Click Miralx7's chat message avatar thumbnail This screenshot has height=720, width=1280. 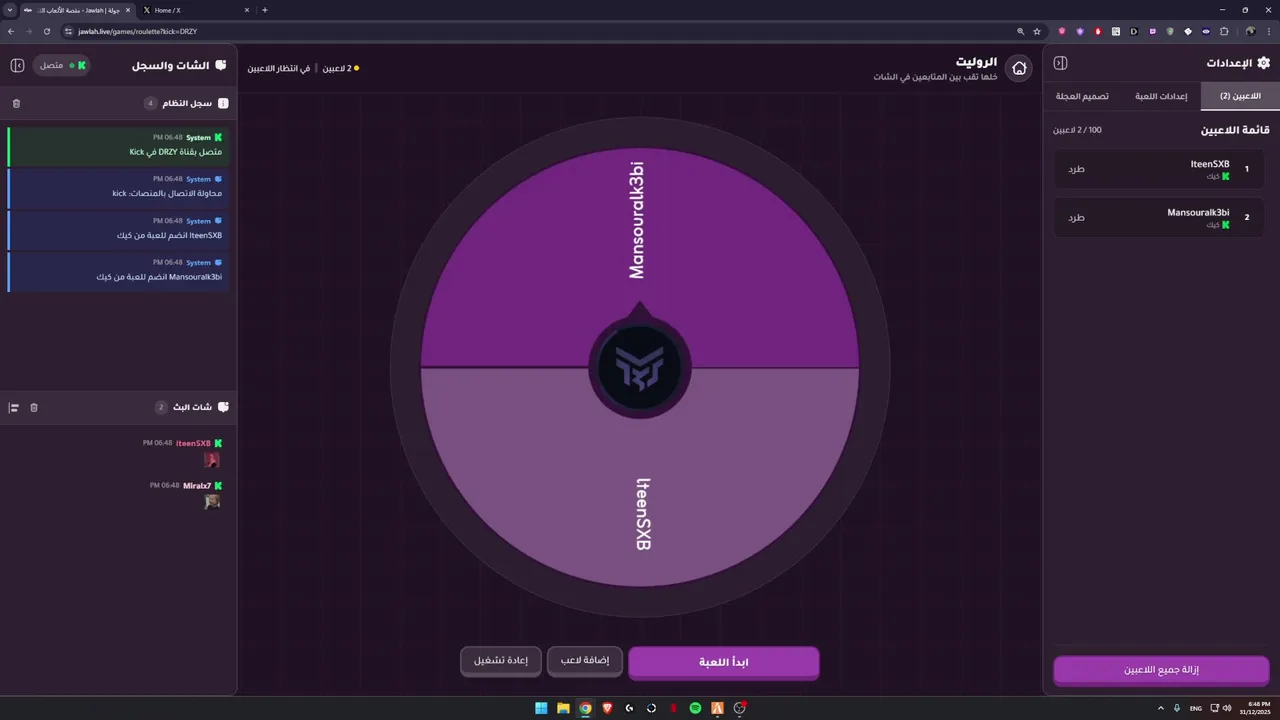coord(212,502)
